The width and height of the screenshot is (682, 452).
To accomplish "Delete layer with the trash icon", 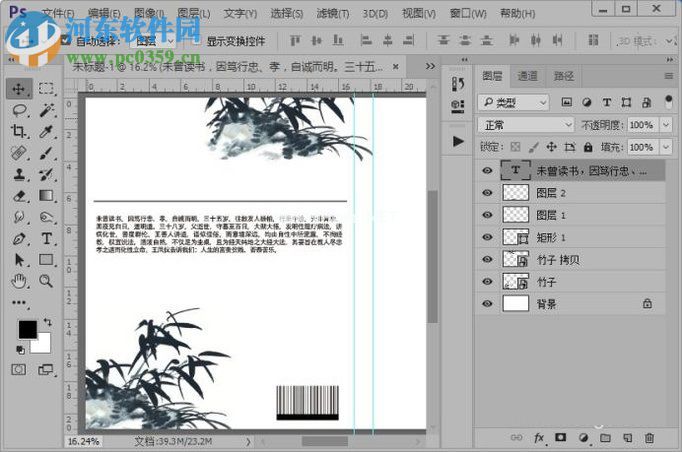I will click(x=649, y=438).
